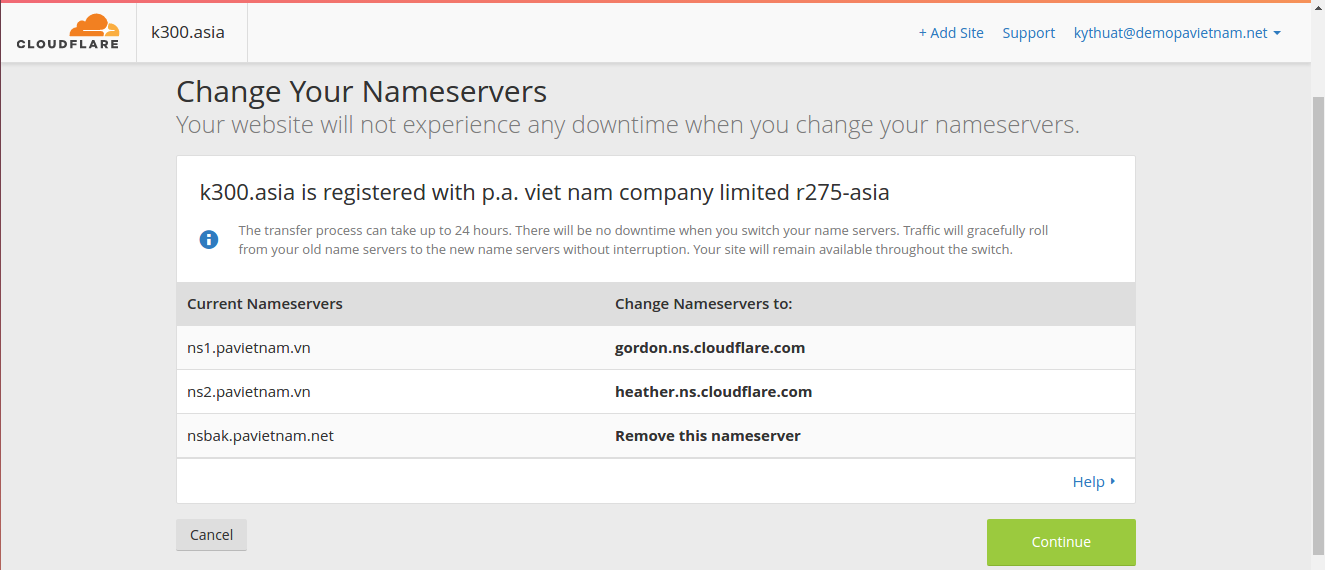The height and width of the screenshot is (570, 1325).
Task: Select gordon.ns.cloudflare.com nameserver text
Action: point(710,348)
